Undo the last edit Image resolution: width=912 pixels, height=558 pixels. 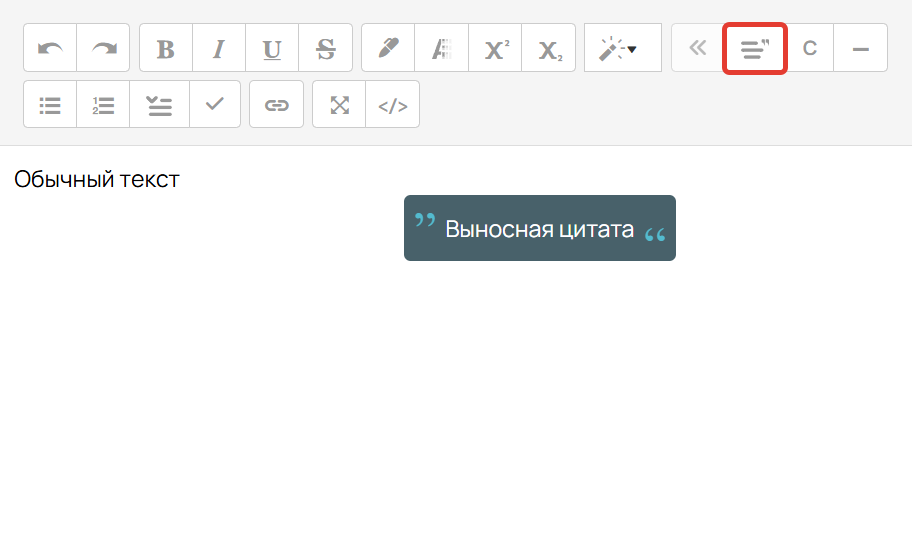coord(50,48)
